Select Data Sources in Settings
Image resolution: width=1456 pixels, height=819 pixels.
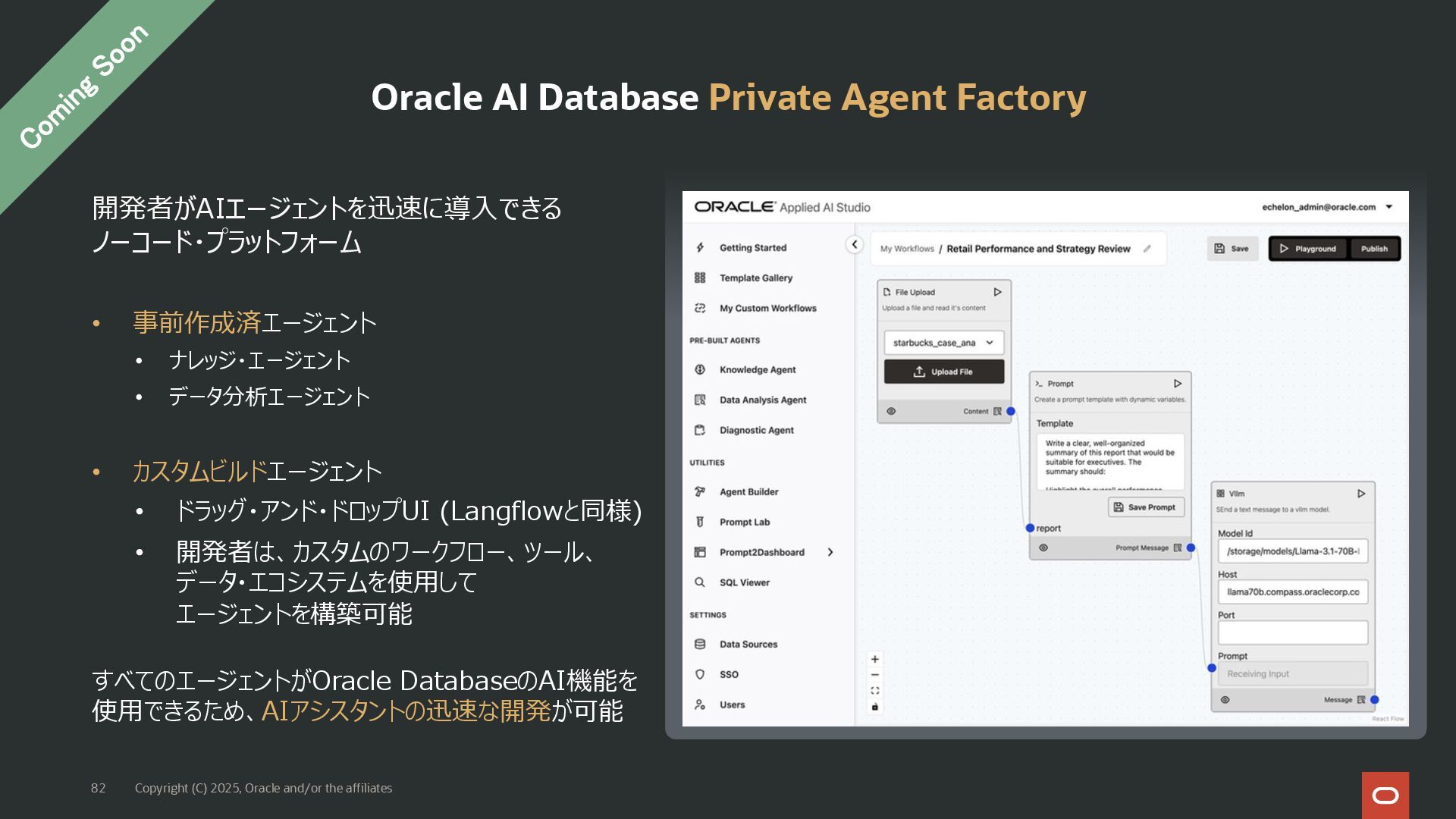point(748,644)
